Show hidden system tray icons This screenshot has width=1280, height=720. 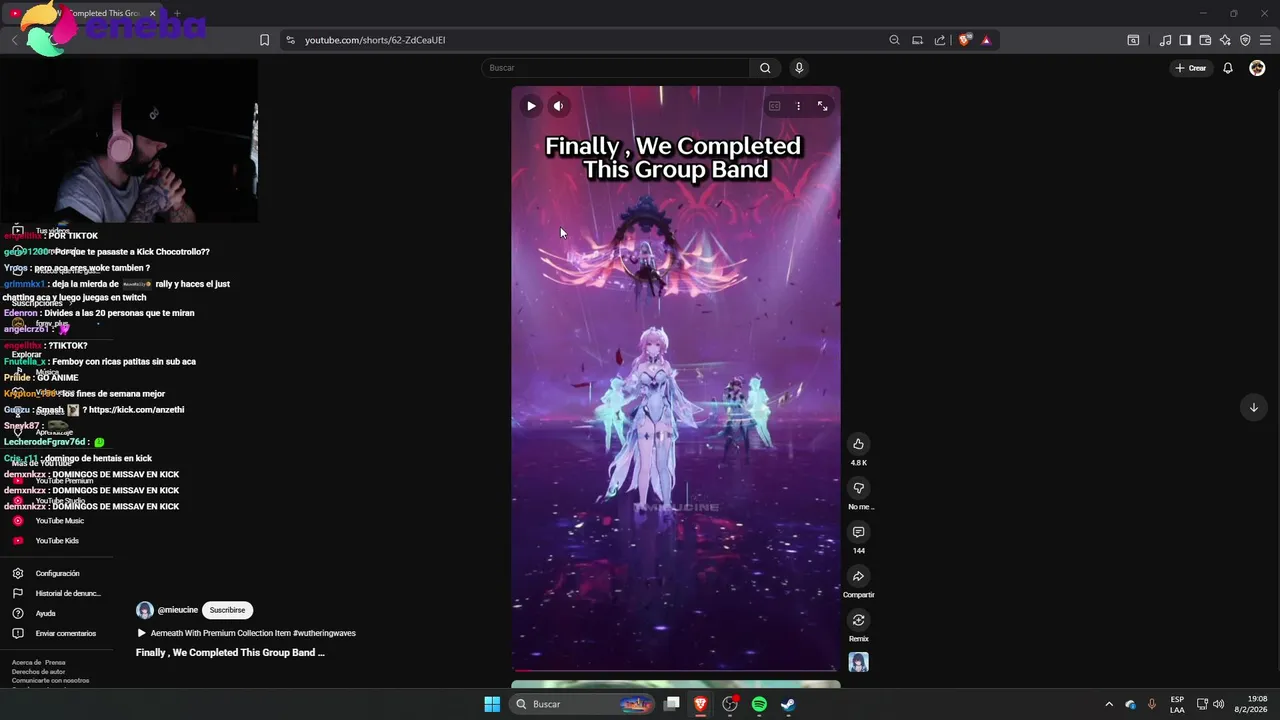tap(1108, 704)
